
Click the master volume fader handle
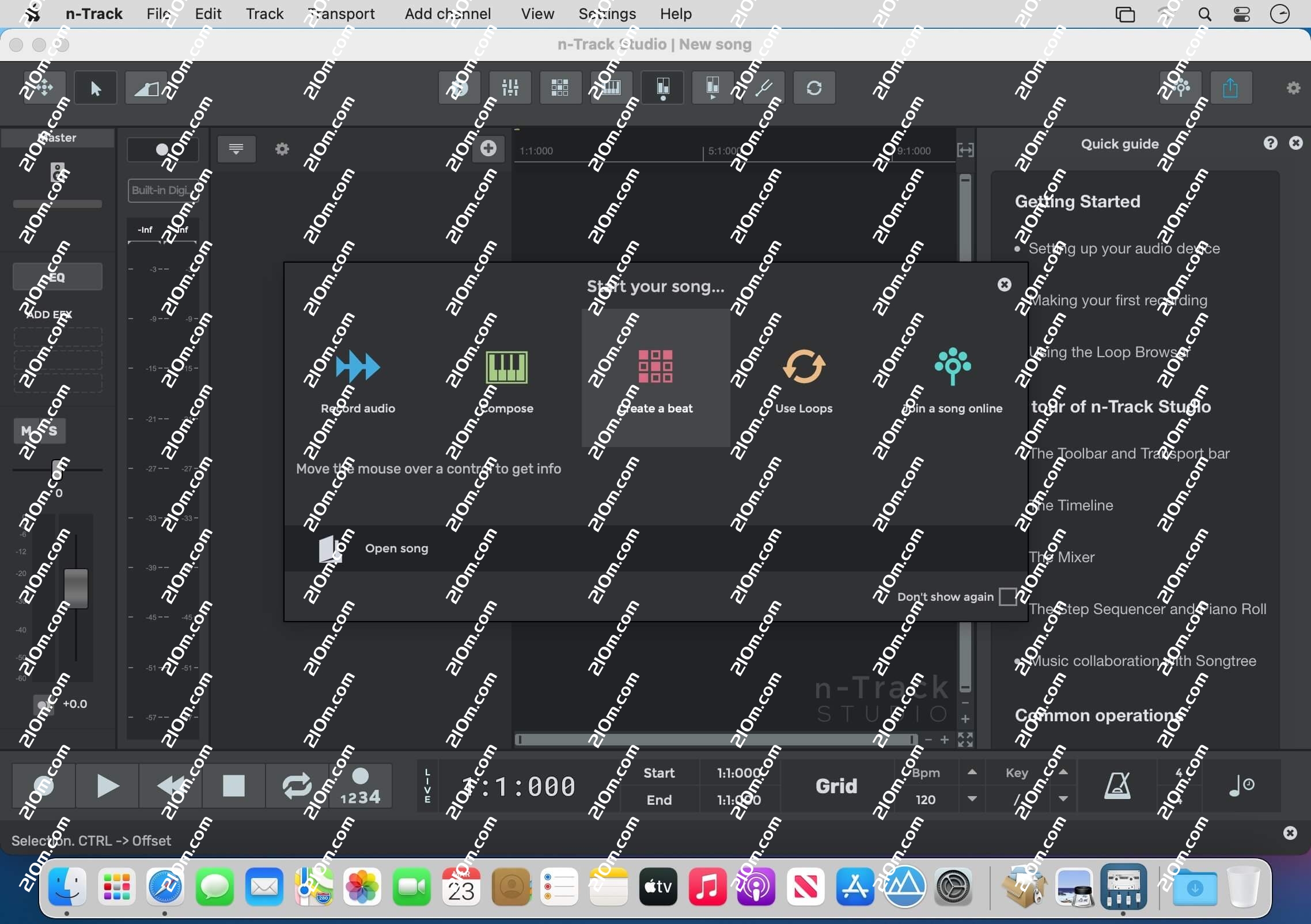(x=75, y=588)
